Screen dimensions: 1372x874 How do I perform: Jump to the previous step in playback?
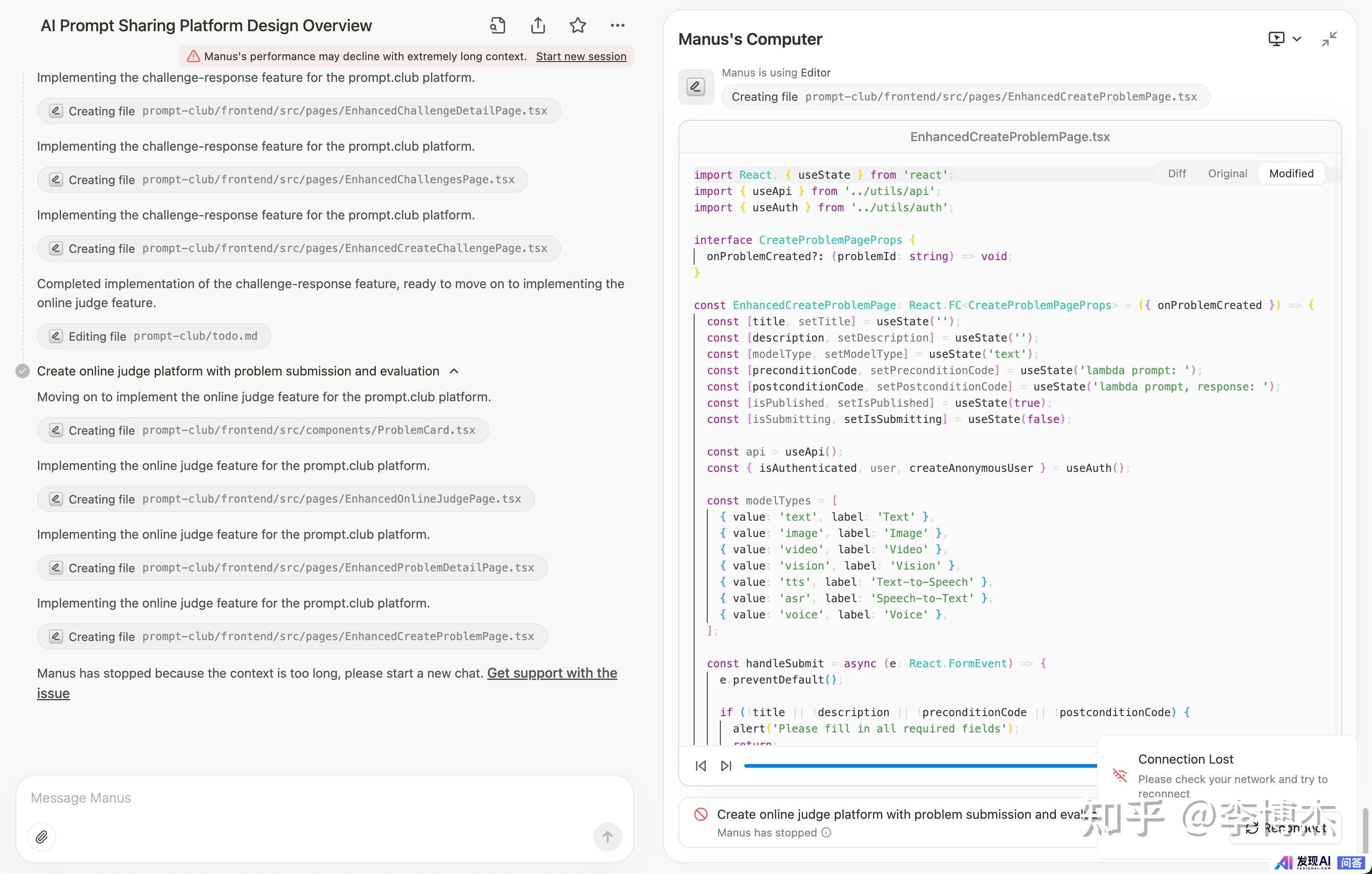701,766
